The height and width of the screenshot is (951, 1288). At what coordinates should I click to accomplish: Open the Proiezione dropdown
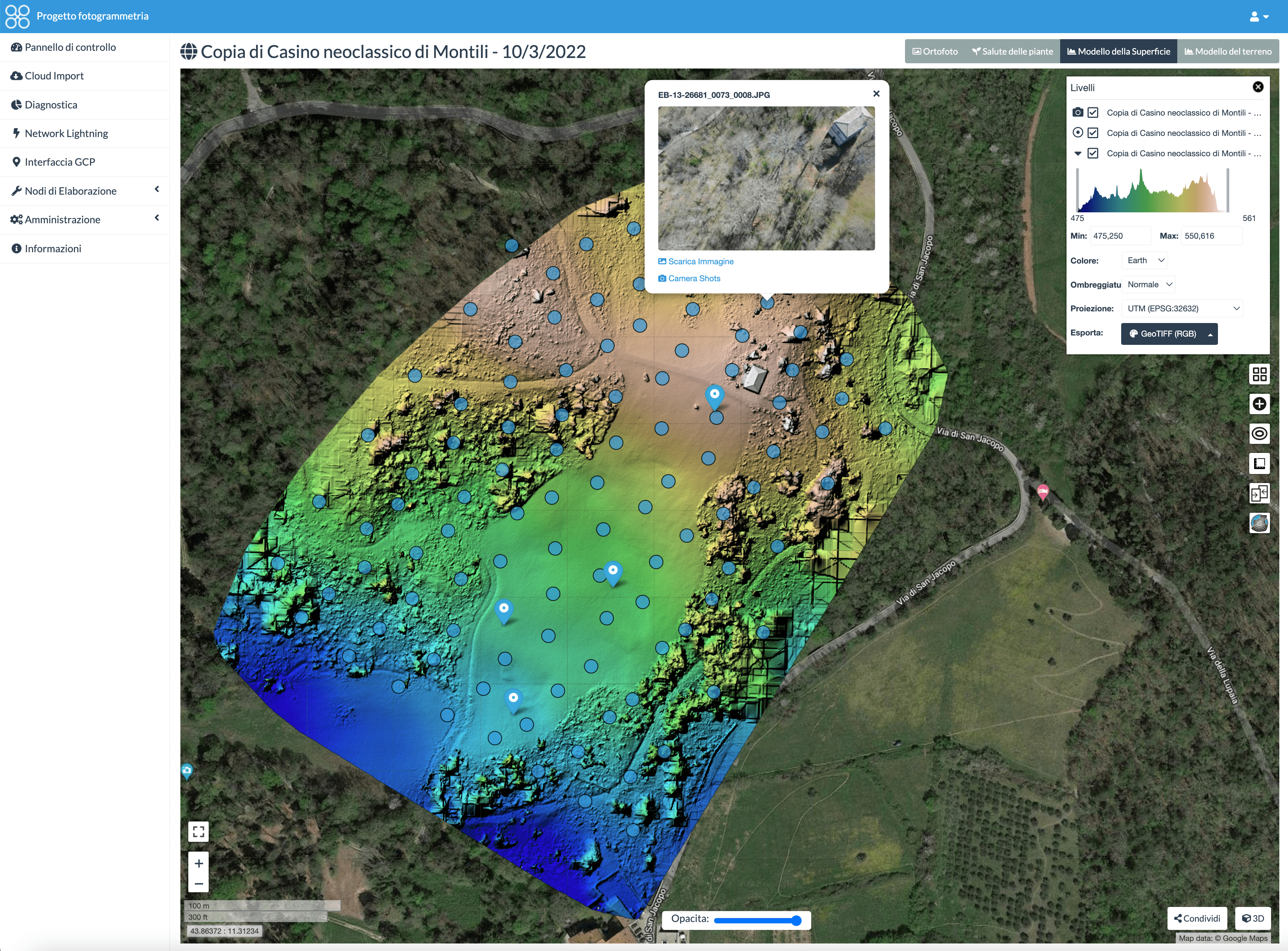click(x=1182, y=309)
